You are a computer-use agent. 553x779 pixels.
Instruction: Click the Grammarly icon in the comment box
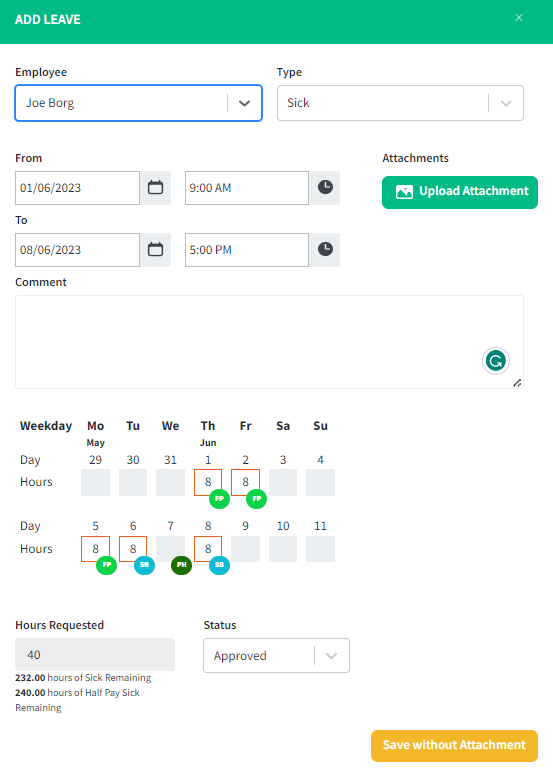(495, 361)
